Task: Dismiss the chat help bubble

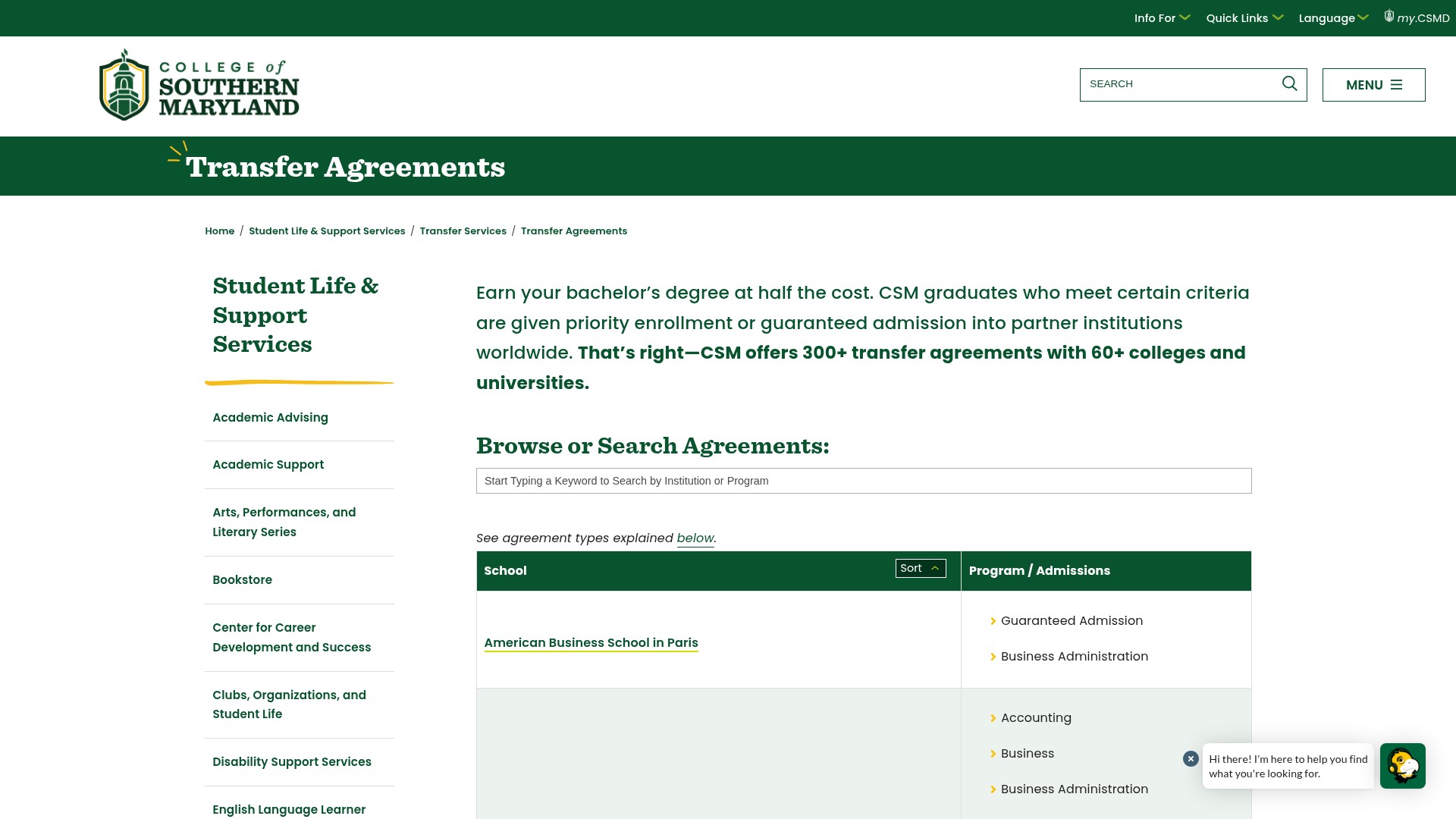Action: (1191, 758)
